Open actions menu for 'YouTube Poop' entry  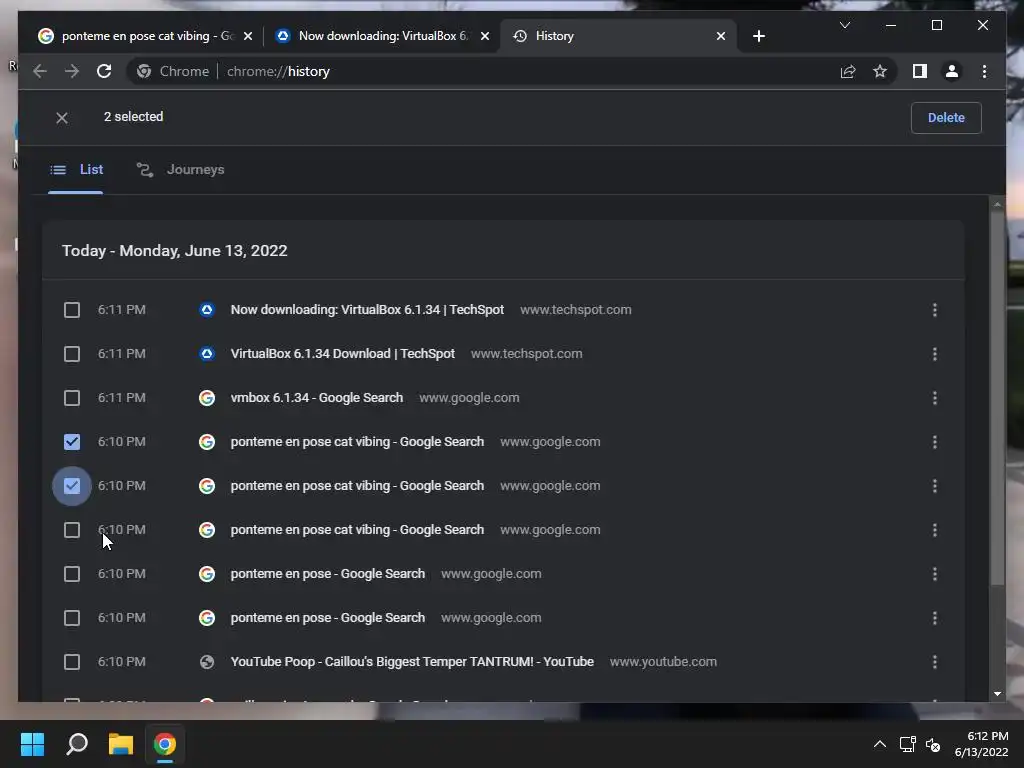(x=935, y=662)
